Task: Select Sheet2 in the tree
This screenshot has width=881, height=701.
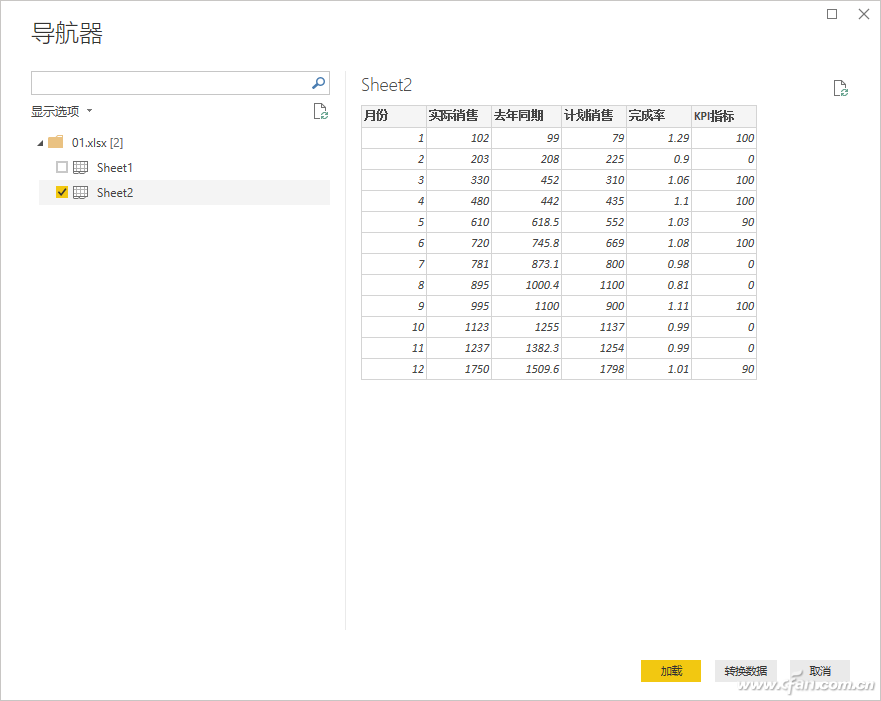Action: [x=114, y=192]
